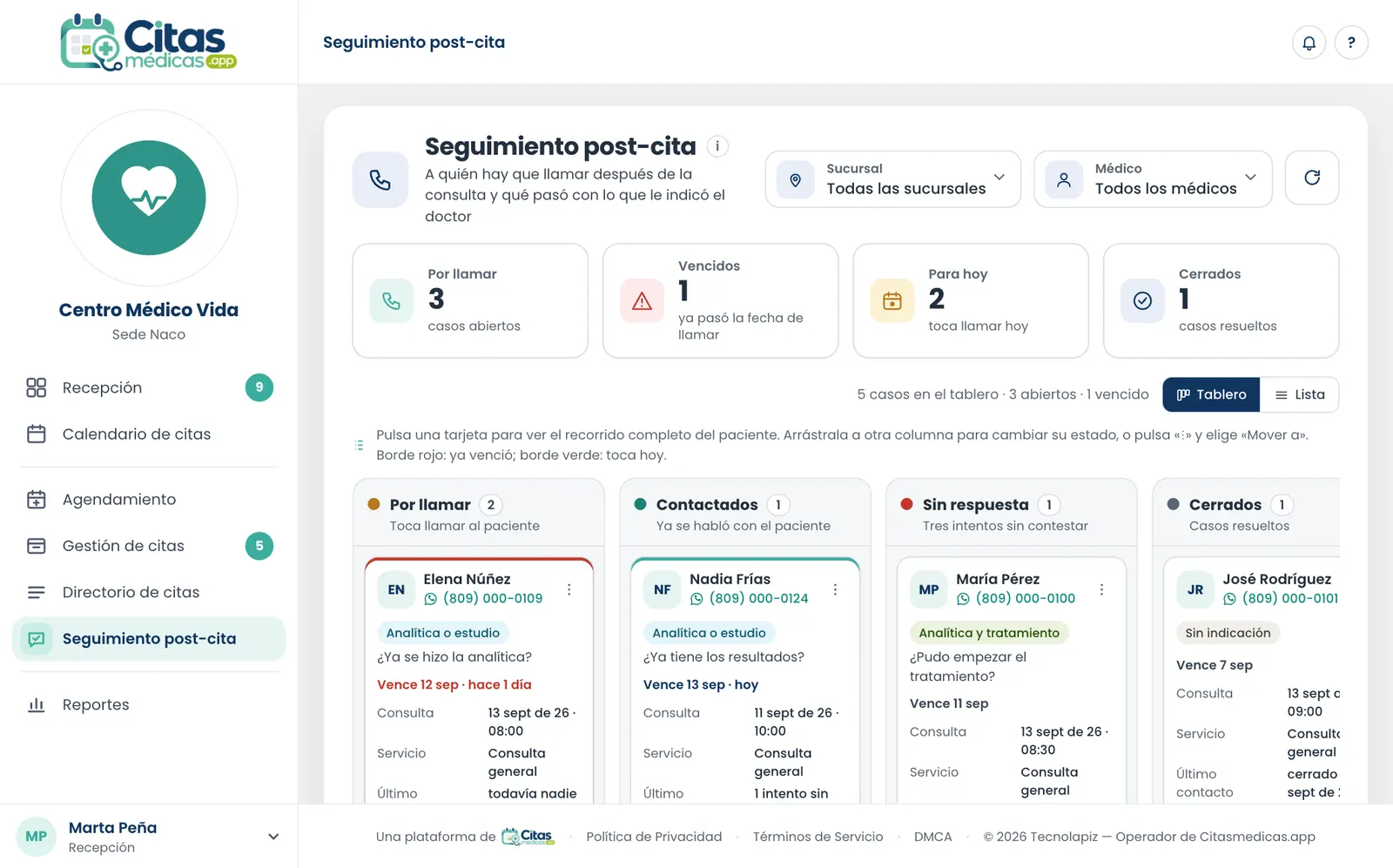Click WhatsApp icon next to (809) 000-0109
Viewport: 1393px width, 868px height.
[x=430, y=599]
